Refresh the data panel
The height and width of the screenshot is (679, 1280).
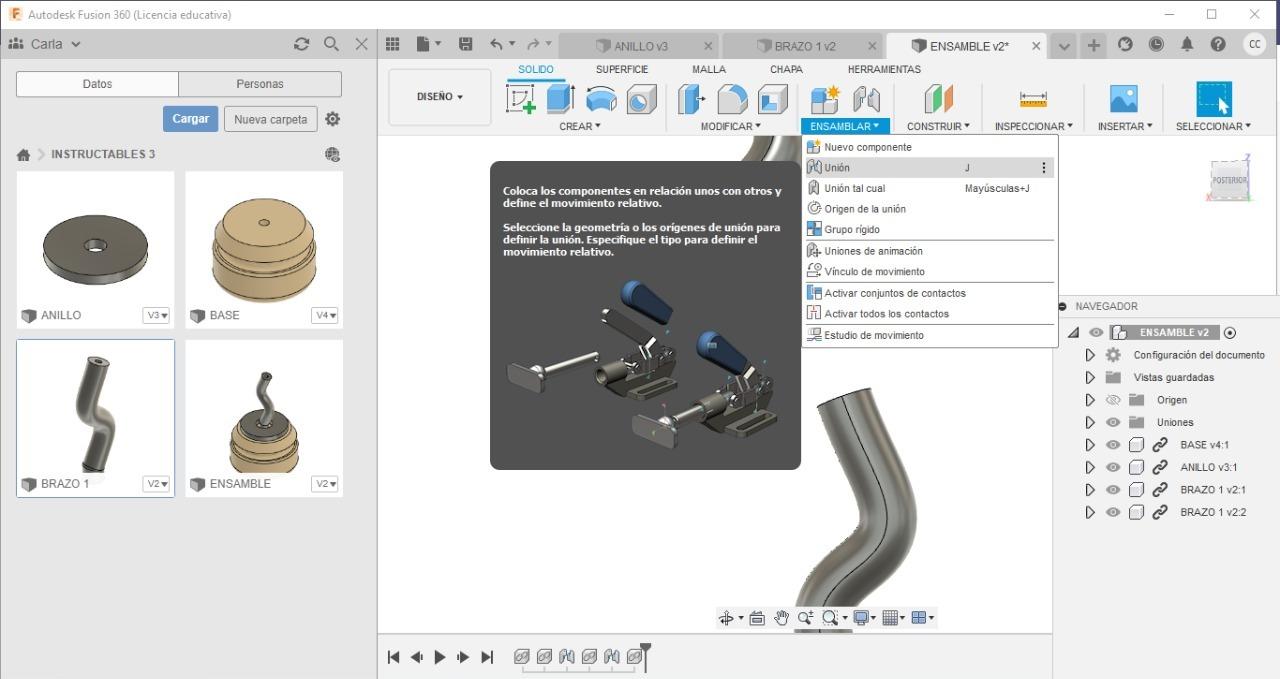tap(301, 44)
